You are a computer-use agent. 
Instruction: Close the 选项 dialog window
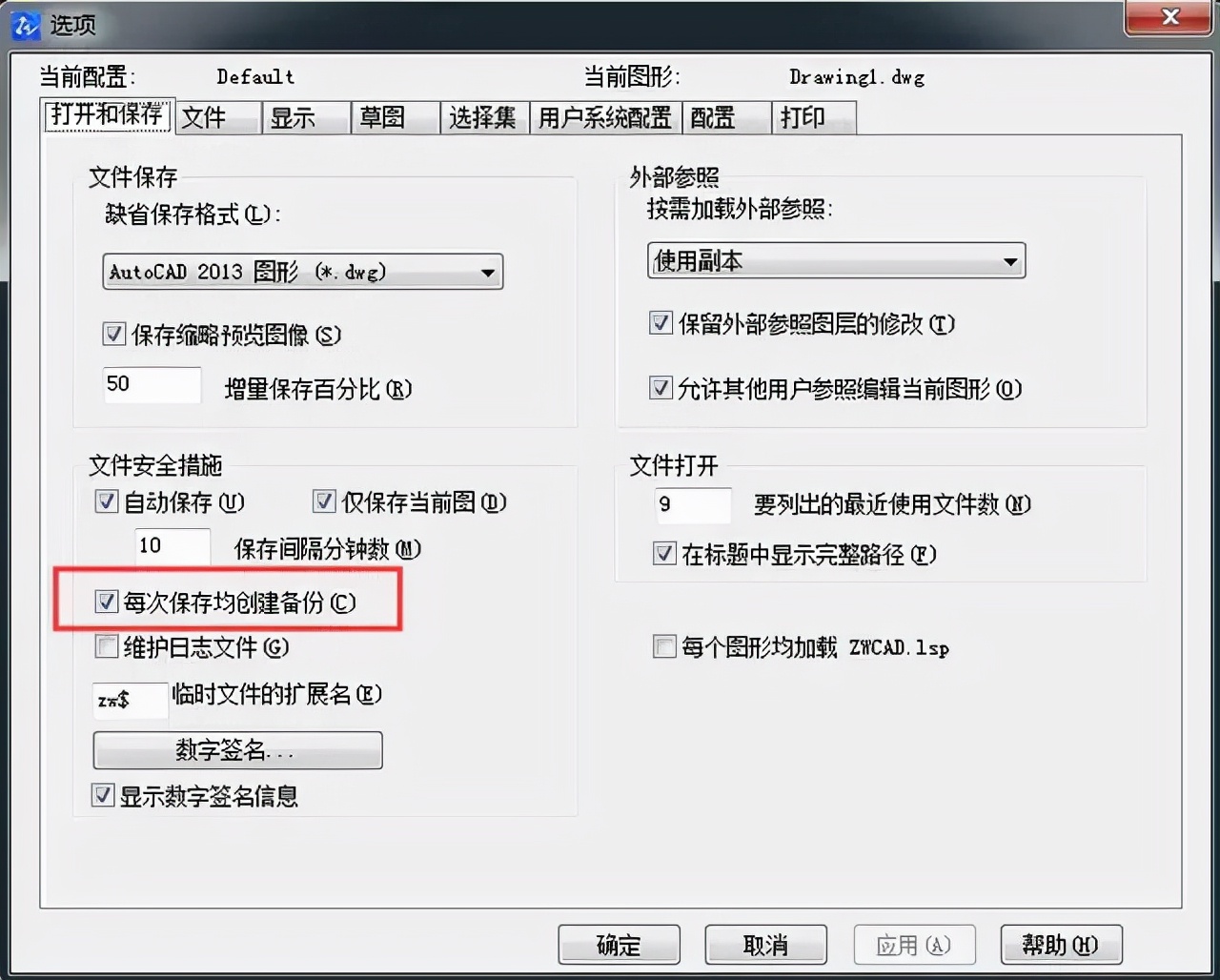[1171, 17]
